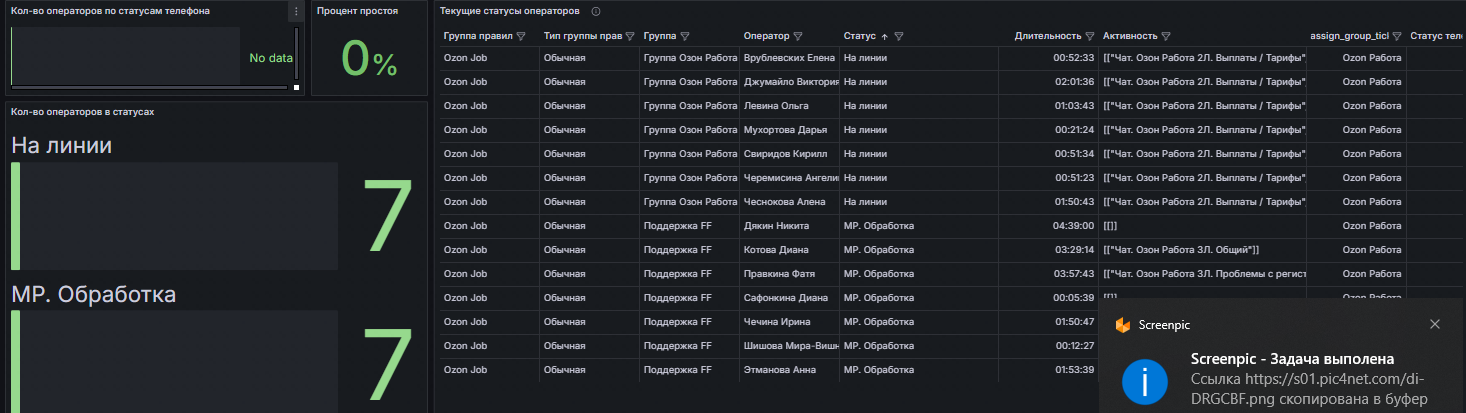Sort by Группа правил column header
The image size is (1466, 413).
click(478, 36)
